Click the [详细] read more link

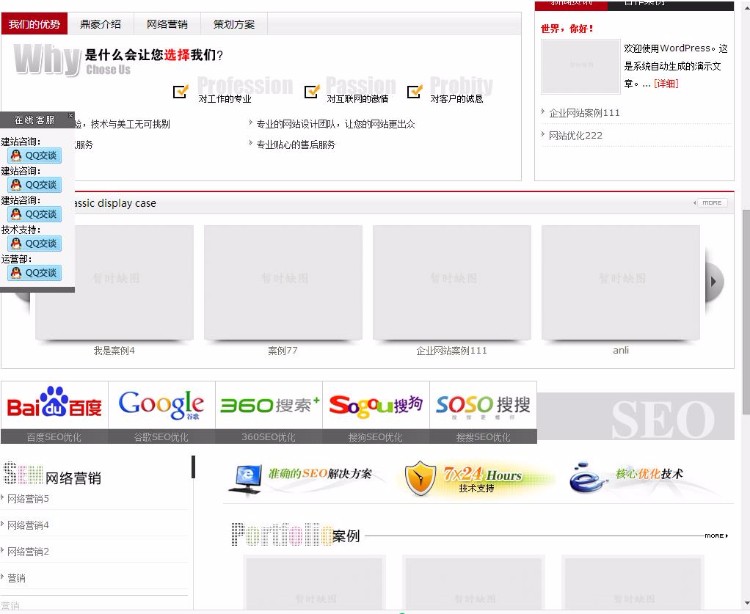coord(666,84)
